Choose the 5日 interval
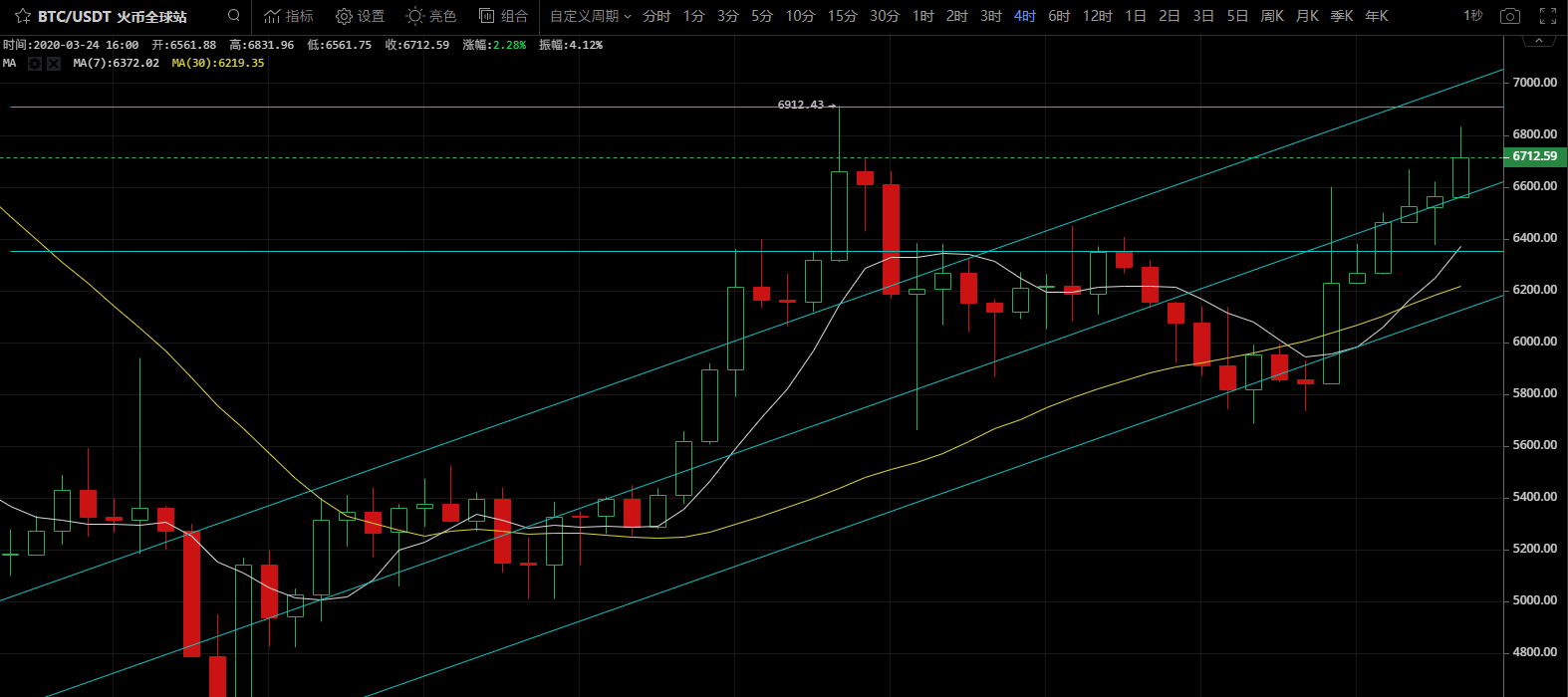This screenshot has width=1568, height=697. [x=1237, y=16]
